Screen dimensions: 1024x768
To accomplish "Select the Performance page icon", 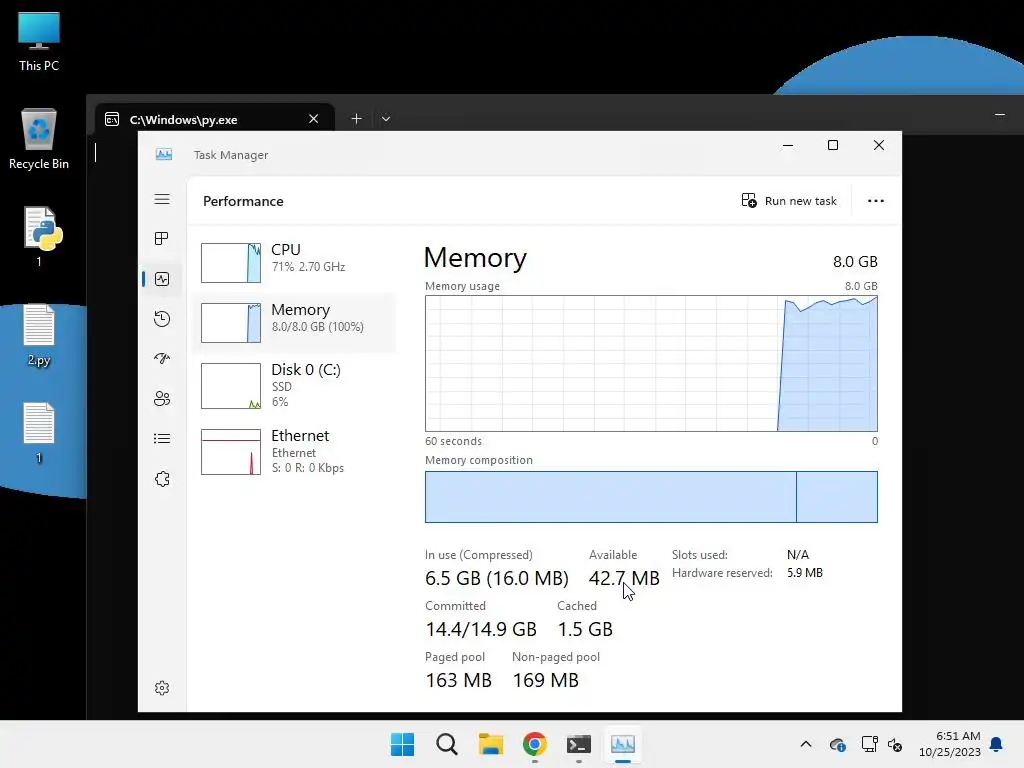I will (162, 279).
